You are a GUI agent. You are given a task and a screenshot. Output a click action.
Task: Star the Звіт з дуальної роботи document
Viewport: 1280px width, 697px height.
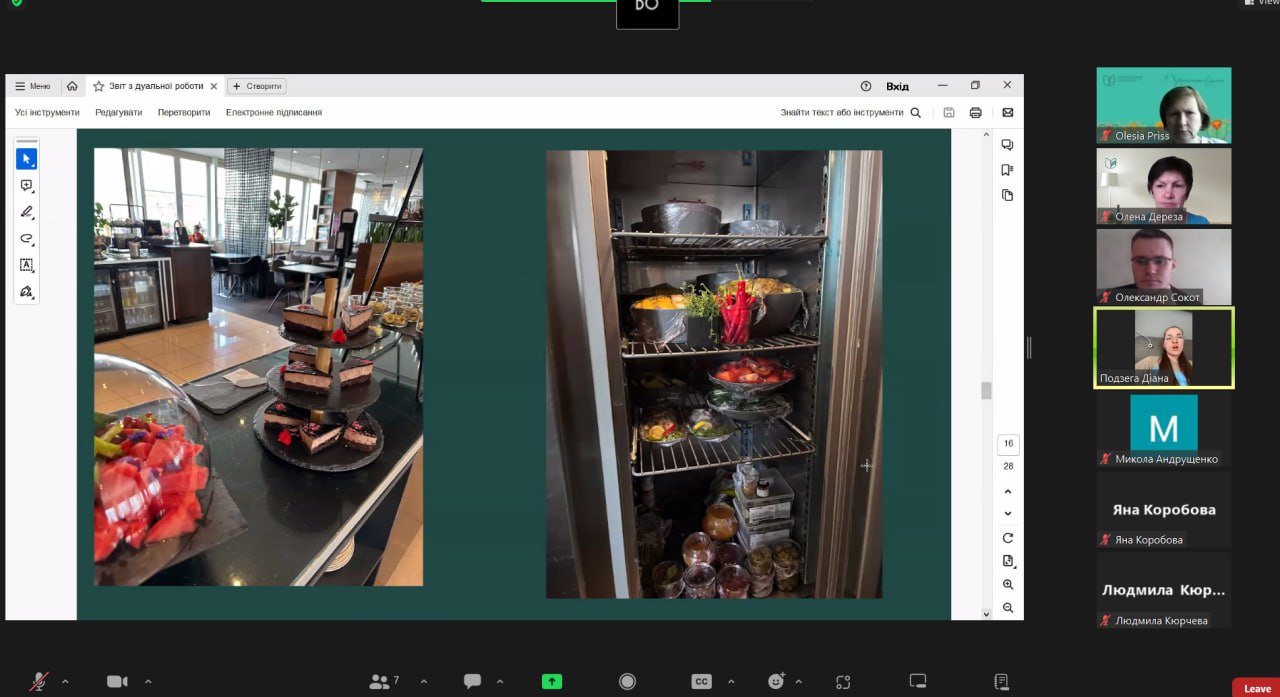point(99,86)
